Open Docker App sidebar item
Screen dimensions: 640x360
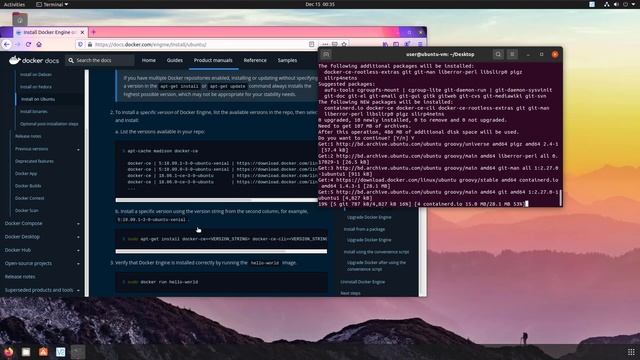click(26, 173)
